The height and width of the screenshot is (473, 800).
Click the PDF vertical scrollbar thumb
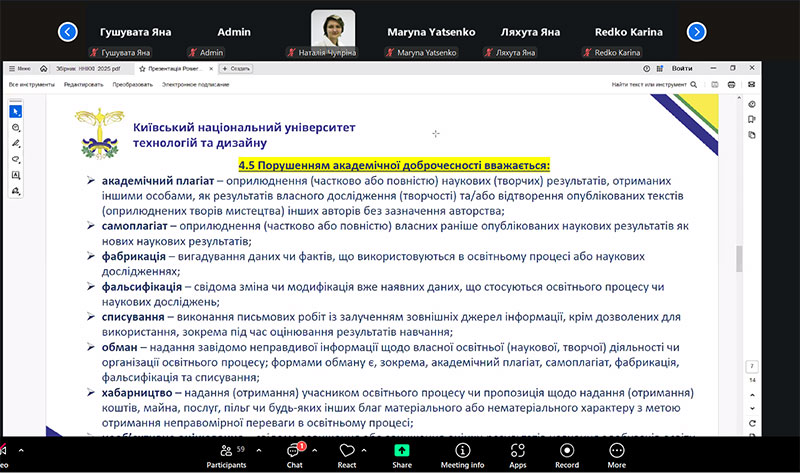click(x=738, y=257)
